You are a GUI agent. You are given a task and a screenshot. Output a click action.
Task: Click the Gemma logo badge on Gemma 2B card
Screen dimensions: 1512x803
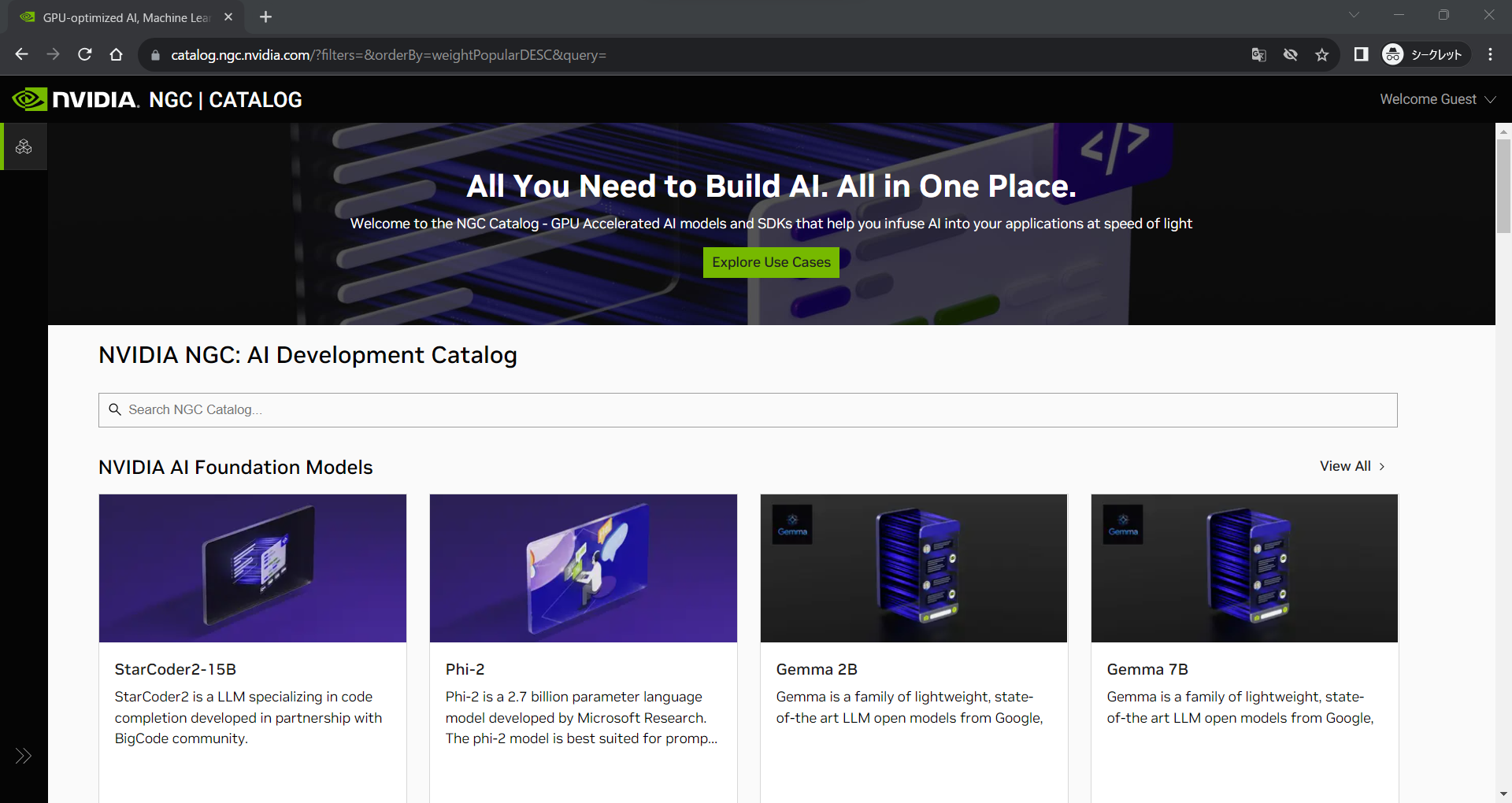[792, 524]
